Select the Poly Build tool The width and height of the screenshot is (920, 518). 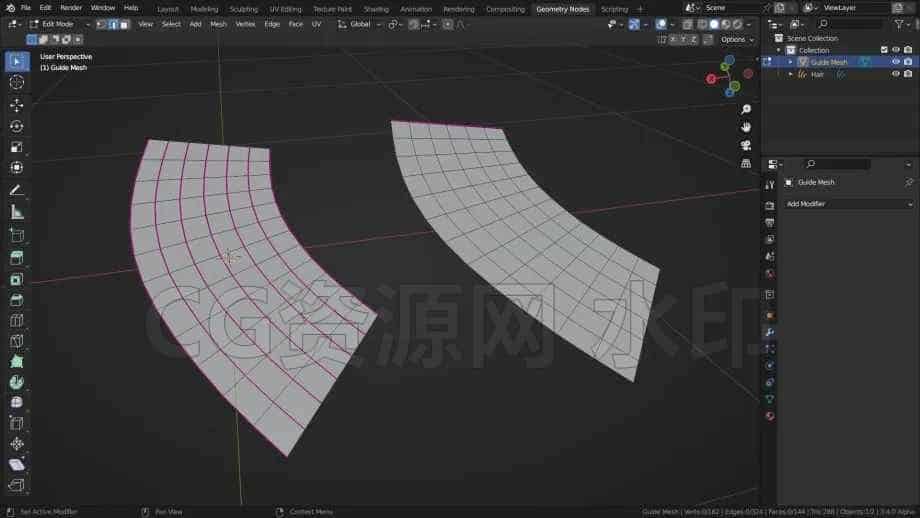[x=17, y=361]
